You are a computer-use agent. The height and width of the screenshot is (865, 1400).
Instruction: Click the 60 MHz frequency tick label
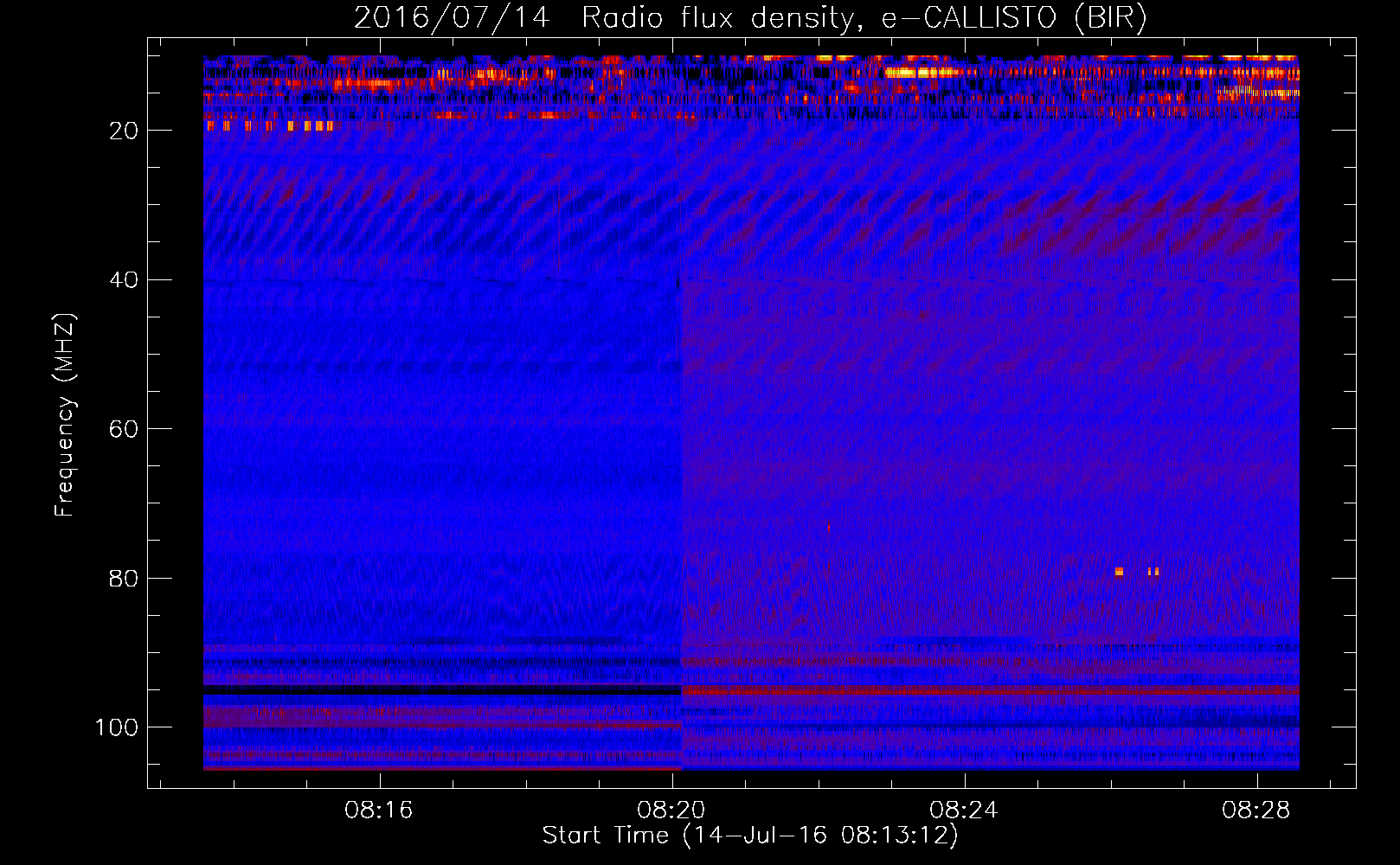pos(125,429)
